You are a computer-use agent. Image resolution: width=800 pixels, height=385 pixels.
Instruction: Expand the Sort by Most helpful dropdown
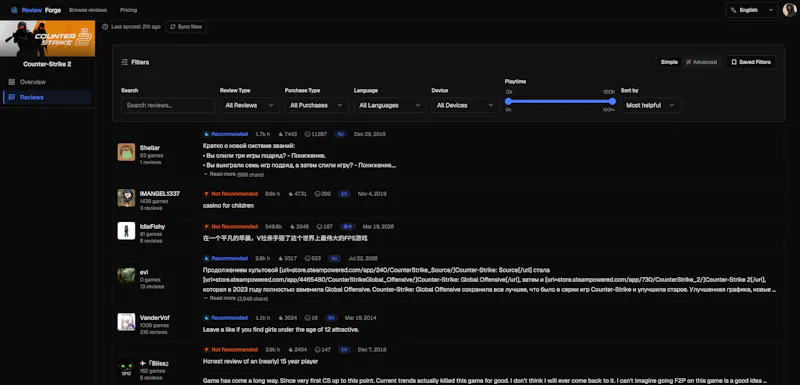point(650,106)
